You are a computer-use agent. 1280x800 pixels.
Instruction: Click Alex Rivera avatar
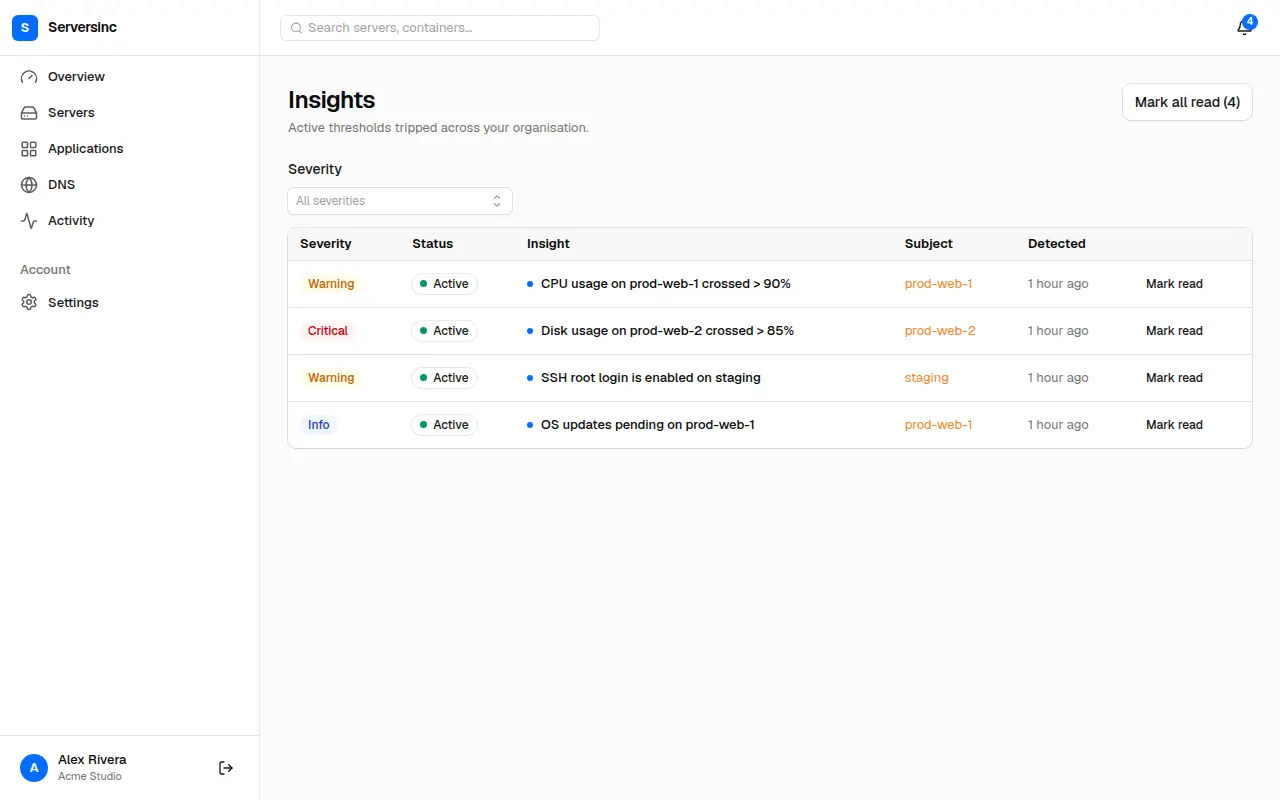[x=34, y=768]
